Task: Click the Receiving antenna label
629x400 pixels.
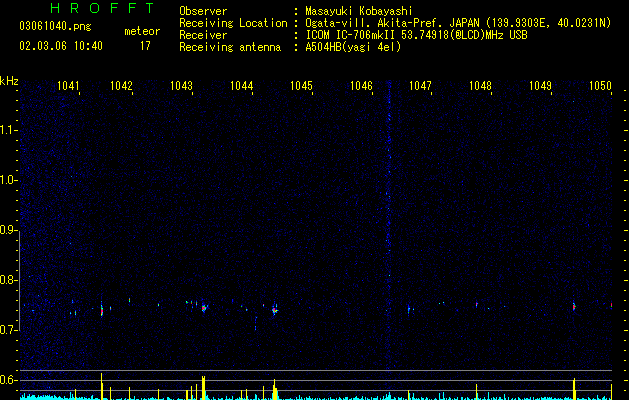Action: pos(230,47)
